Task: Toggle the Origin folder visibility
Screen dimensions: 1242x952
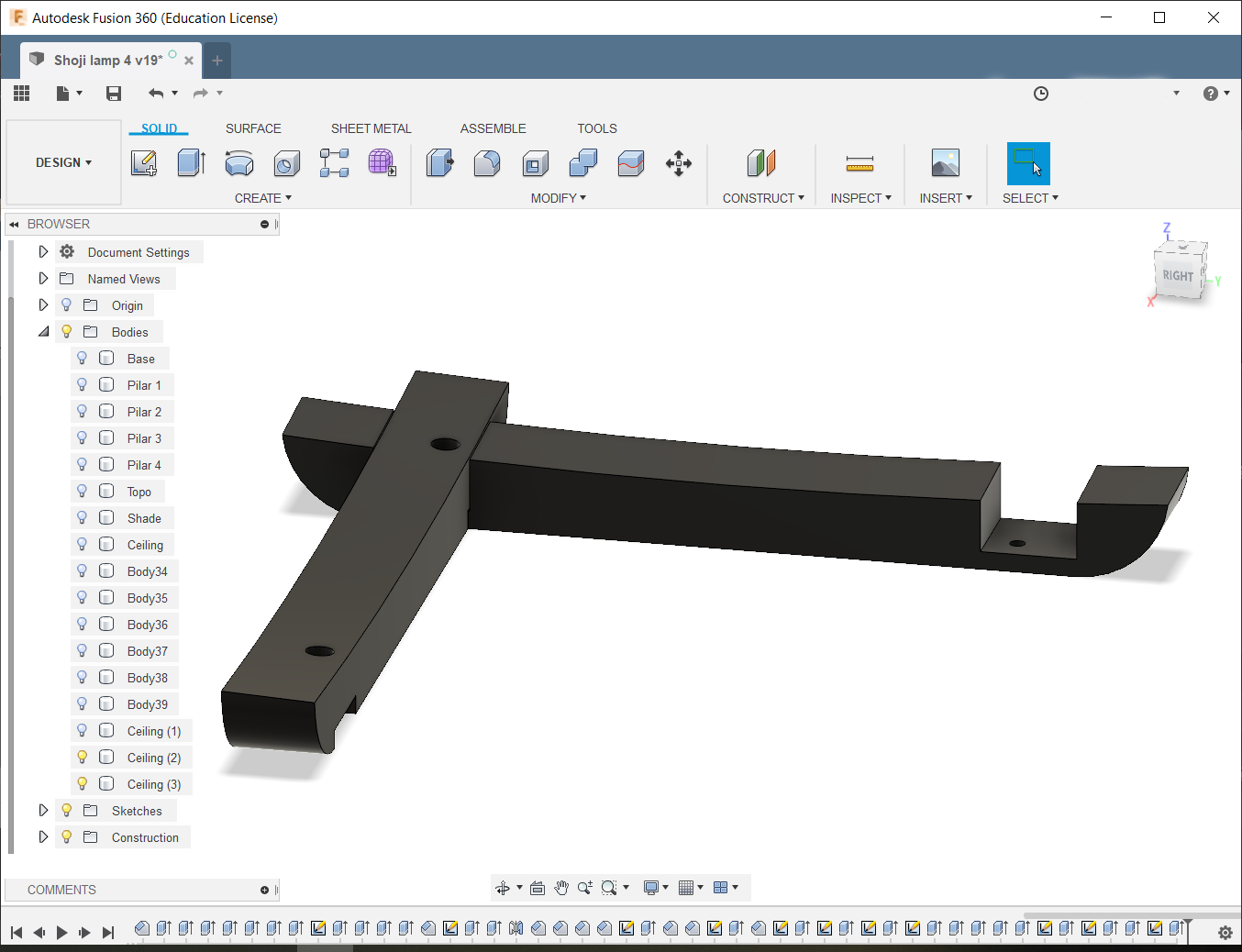Action: [66, 305]
